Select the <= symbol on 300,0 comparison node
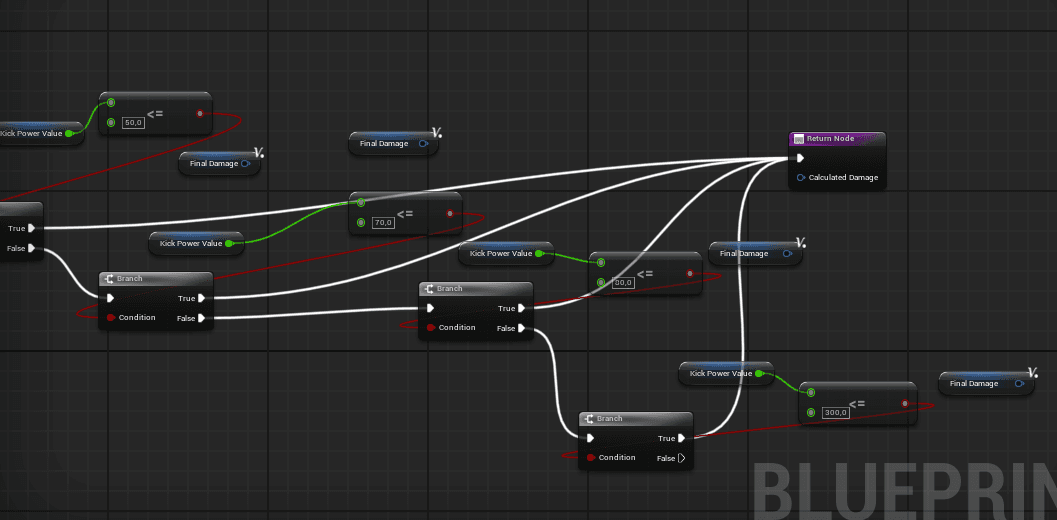 [857, 405]
